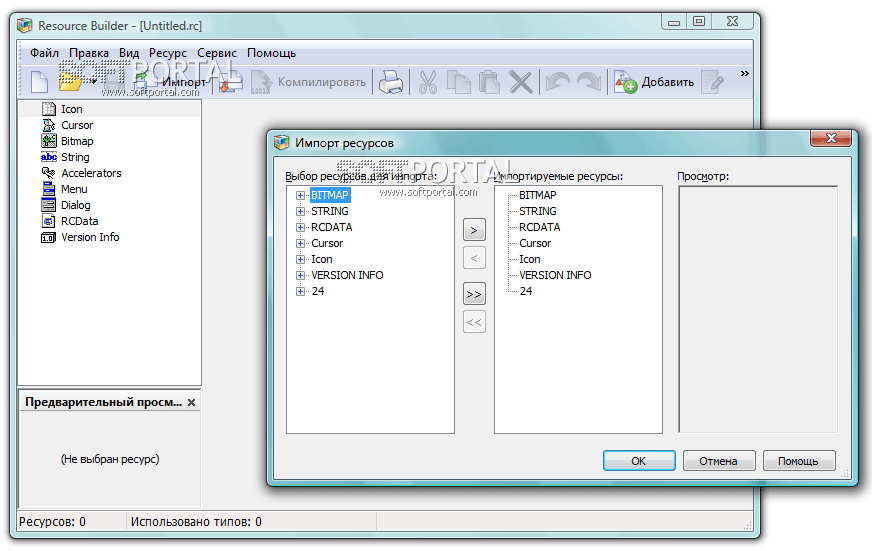Expand the Icon node in import selection

(300, 260)
